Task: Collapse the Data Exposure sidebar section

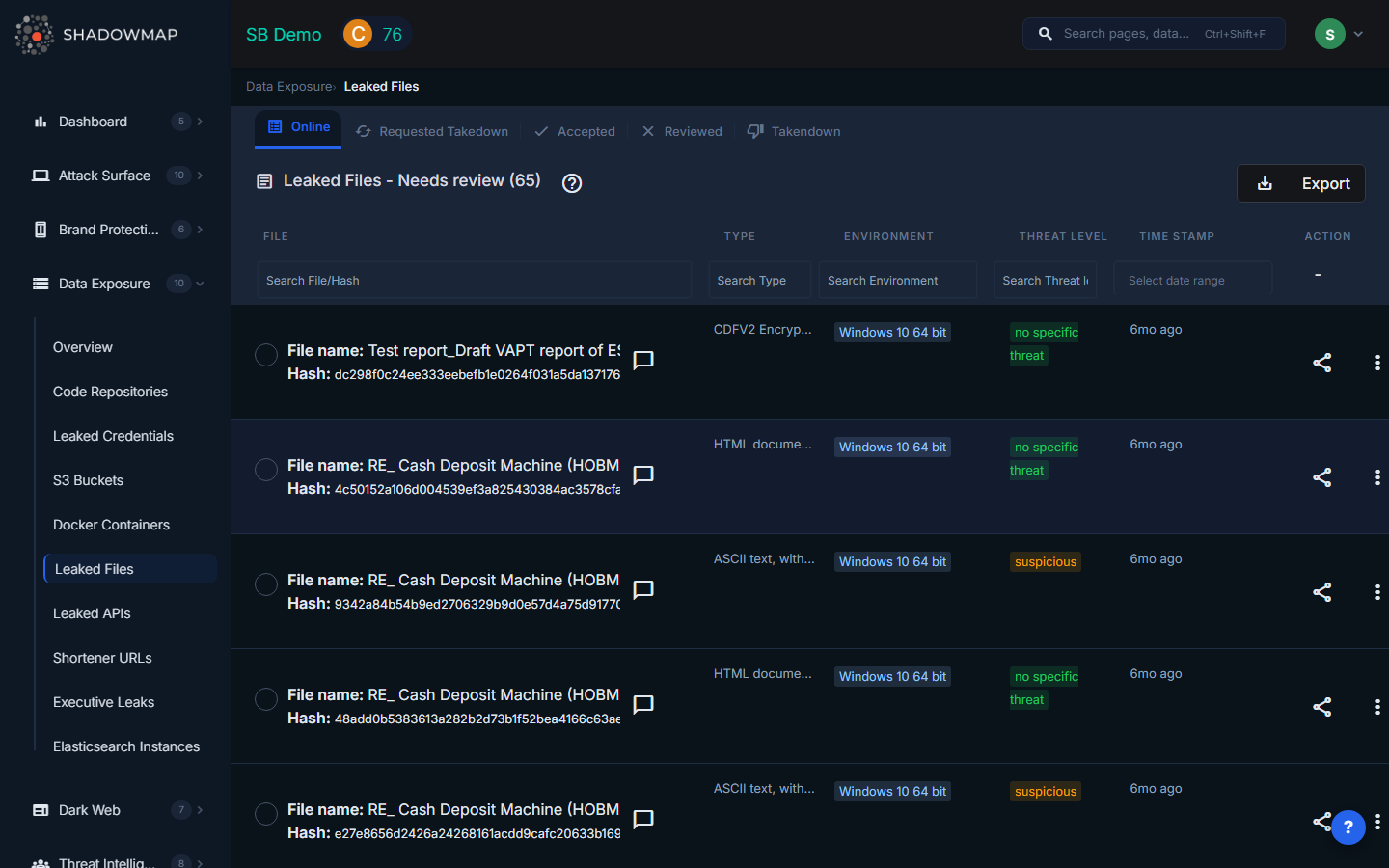Action: 200,284
